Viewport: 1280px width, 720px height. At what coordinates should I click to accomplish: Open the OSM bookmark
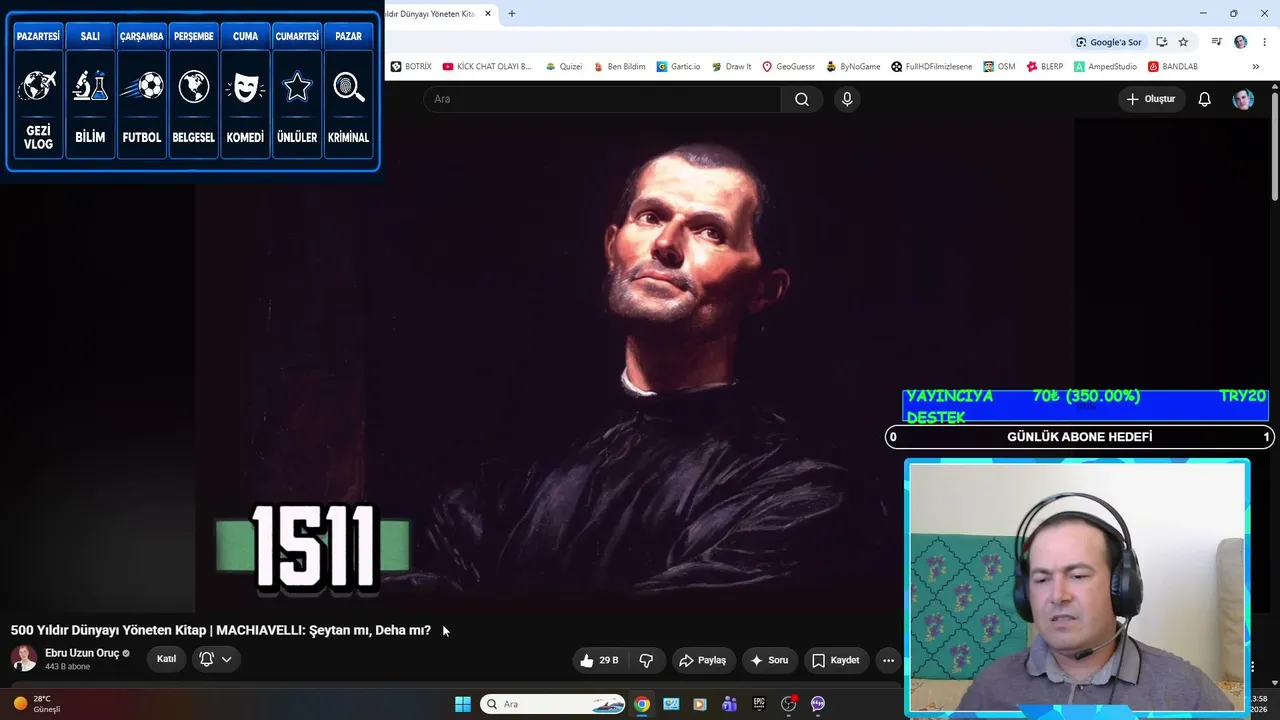click(999, 67)
